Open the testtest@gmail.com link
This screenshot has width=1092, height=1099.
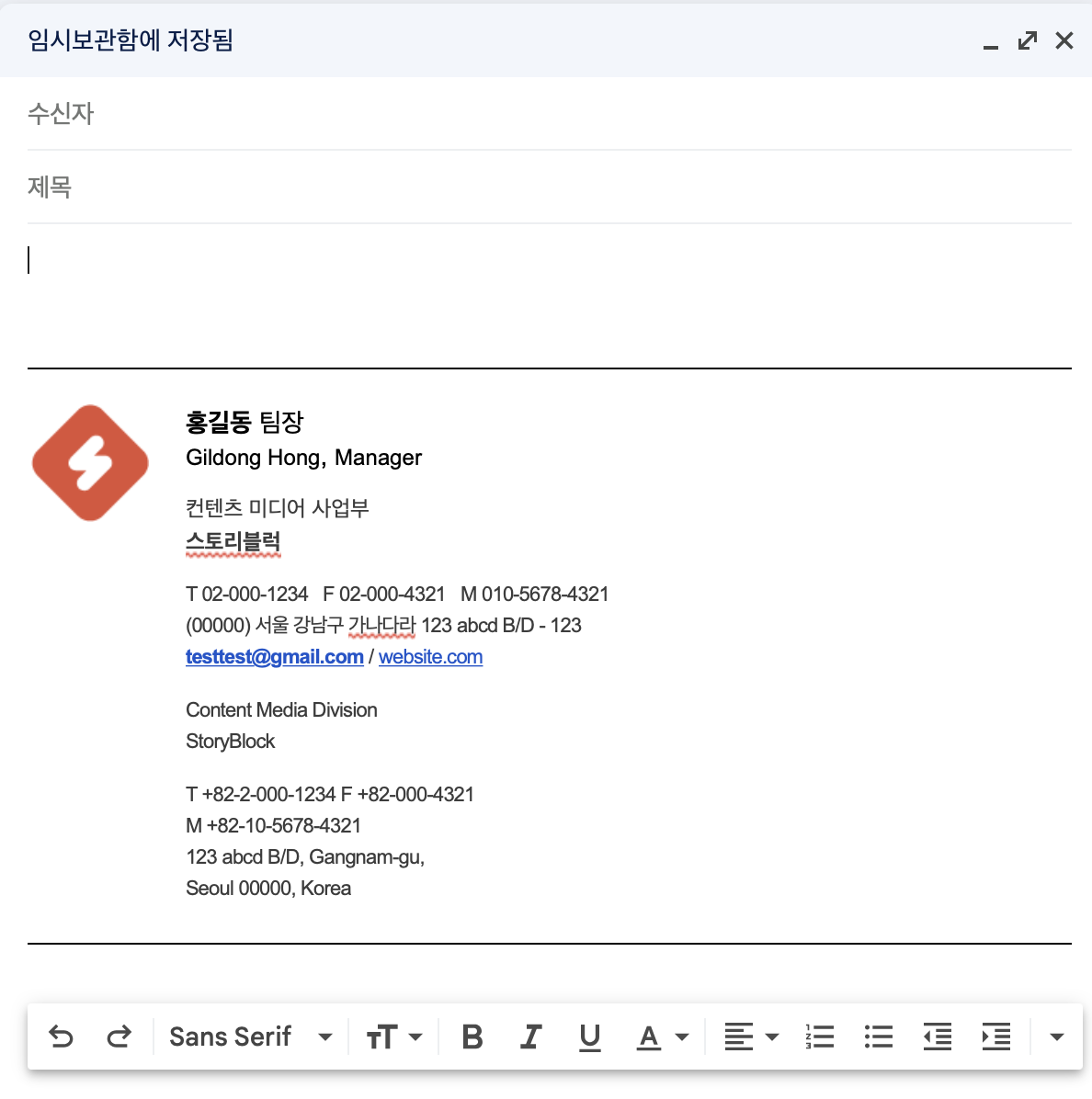(x=274, y=657)
